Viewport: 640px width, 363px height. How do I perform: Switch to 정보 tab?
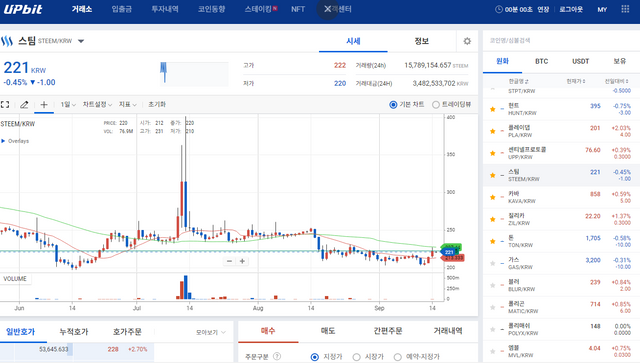(421, 41)
